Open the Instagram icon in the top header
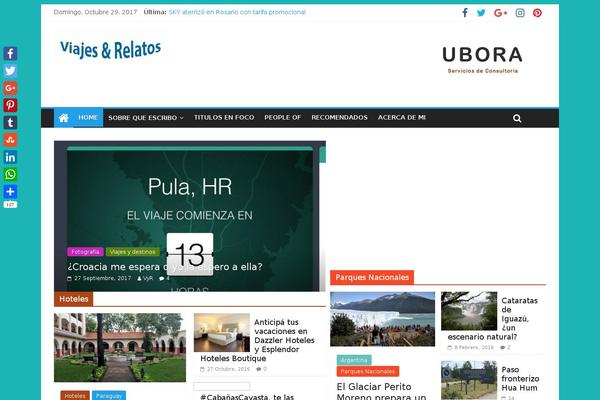The width and height of the screenshot is (600, 400). click(520, 13)
